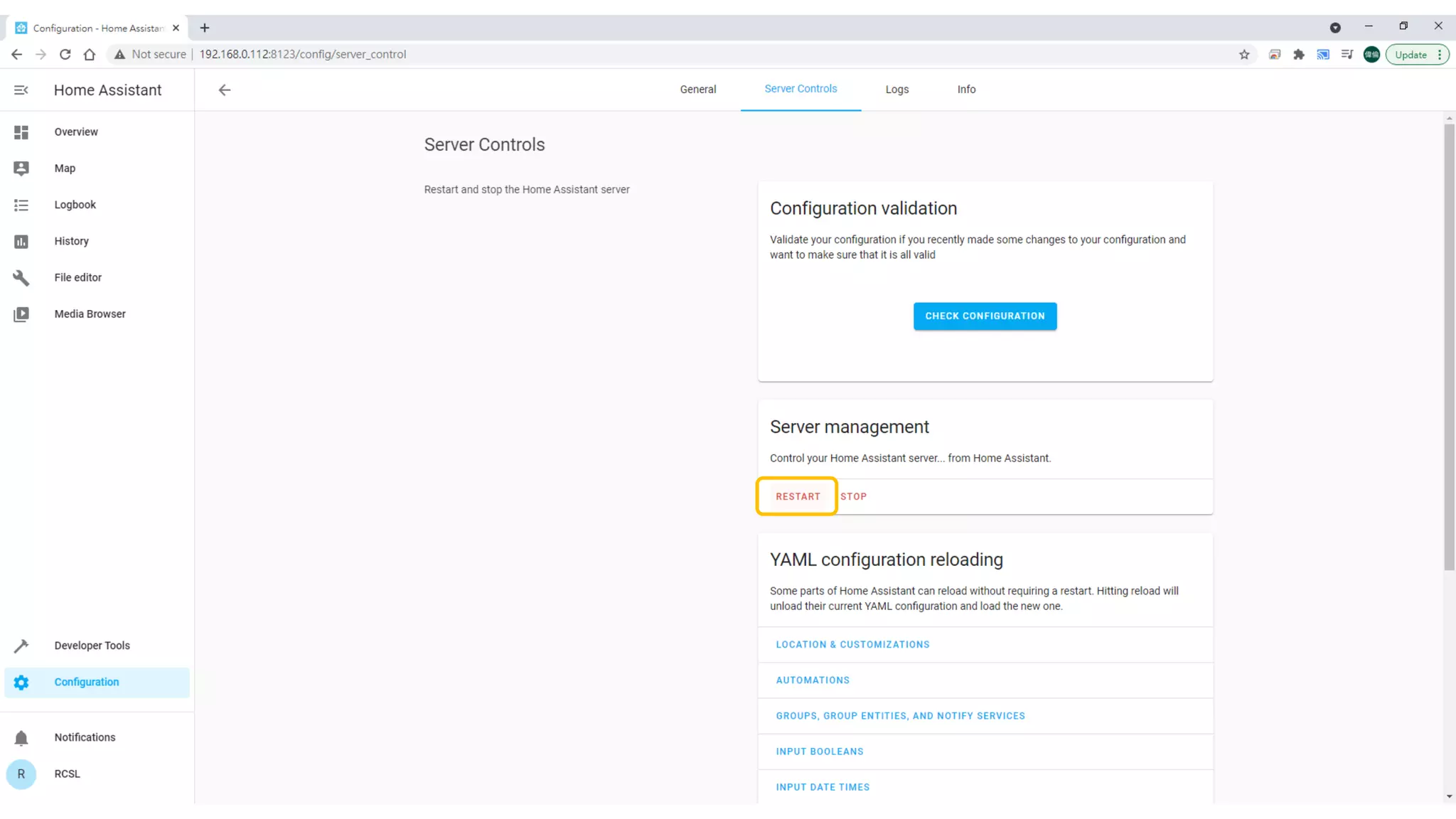Reload Automations YAML configuration

pyautogui.click(x=813, y=680)
